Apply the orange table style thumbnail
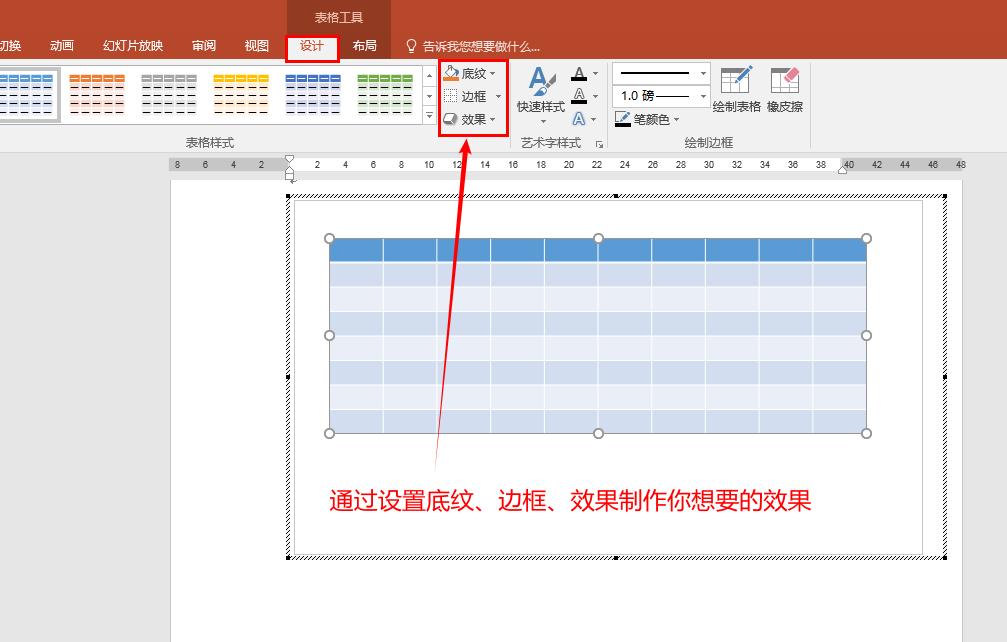Viewport: 1007px width, 642px height. click(x=97, y=94)
